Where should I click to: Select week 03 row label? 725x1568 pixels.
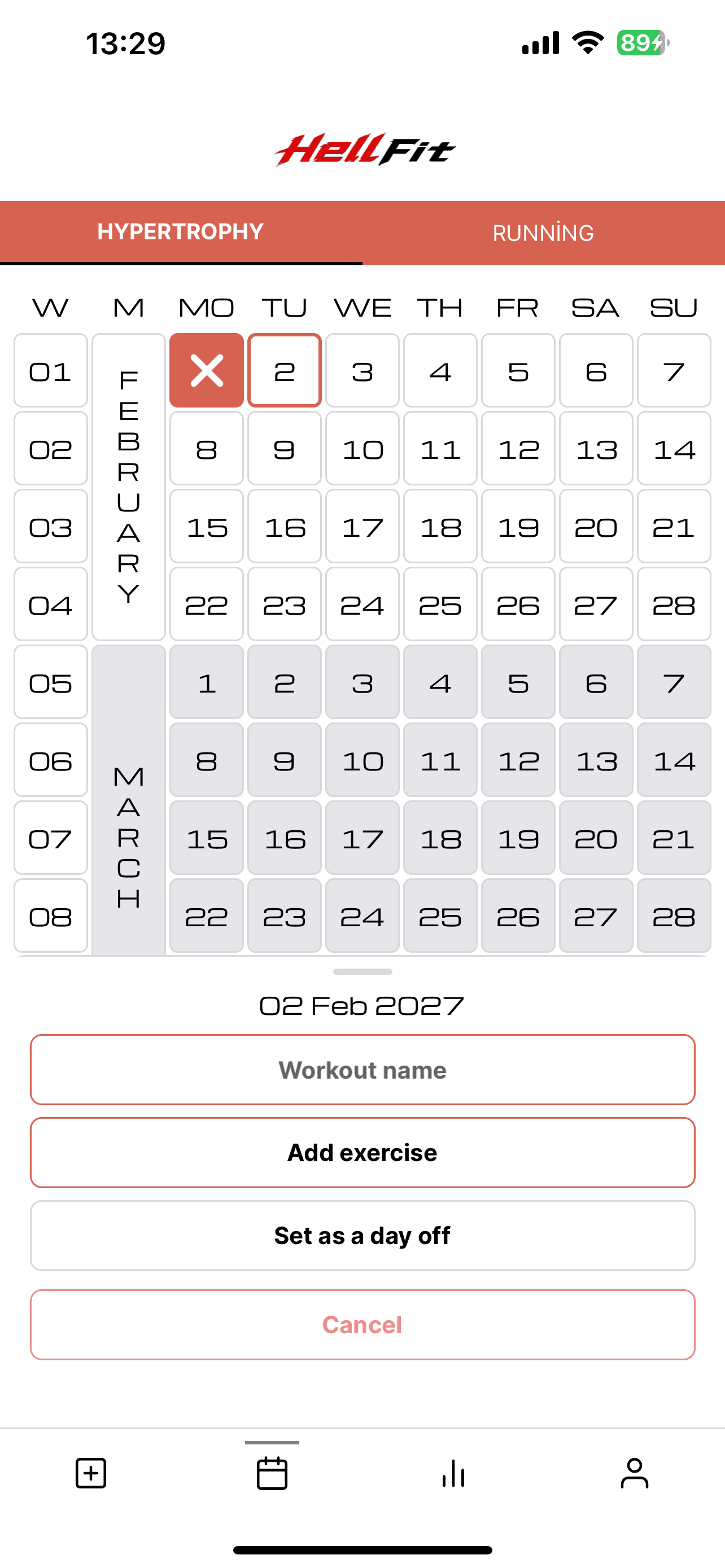point(50,526)
